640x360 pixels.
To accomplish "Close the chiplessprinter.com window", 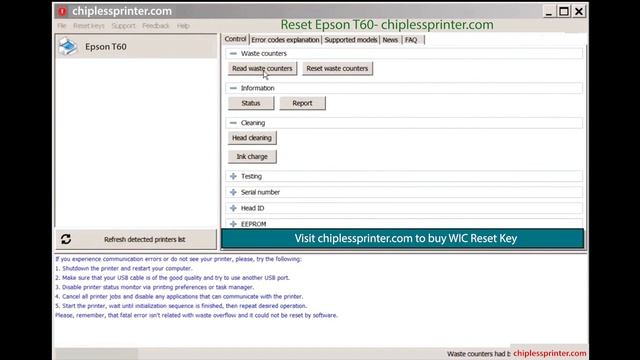I will click(x=579, y=11).
